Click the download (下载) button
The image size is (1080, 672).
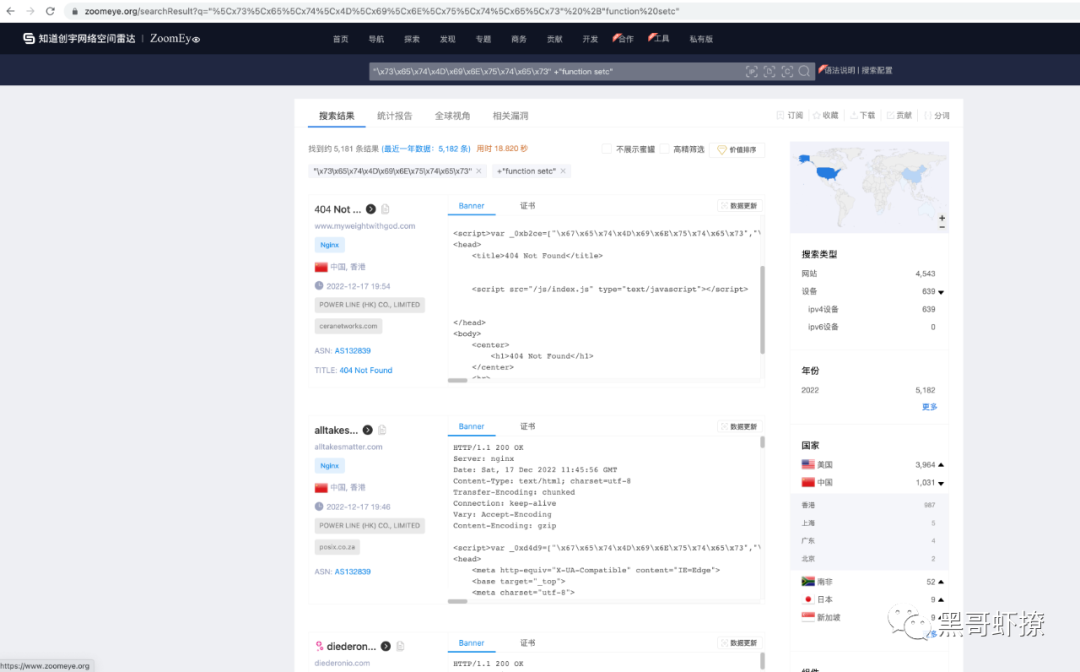tap(862, 115)
